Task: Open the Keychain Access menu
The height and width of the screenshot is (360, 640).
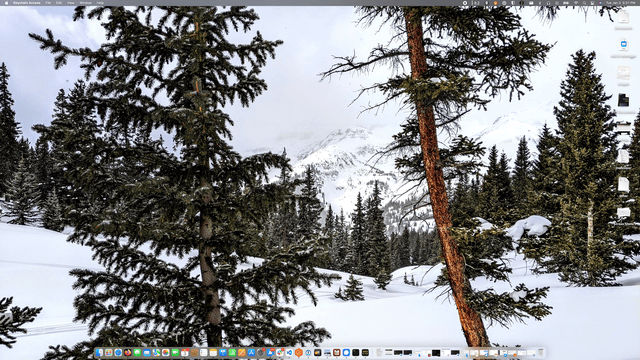Action: [x=27, y=3]
